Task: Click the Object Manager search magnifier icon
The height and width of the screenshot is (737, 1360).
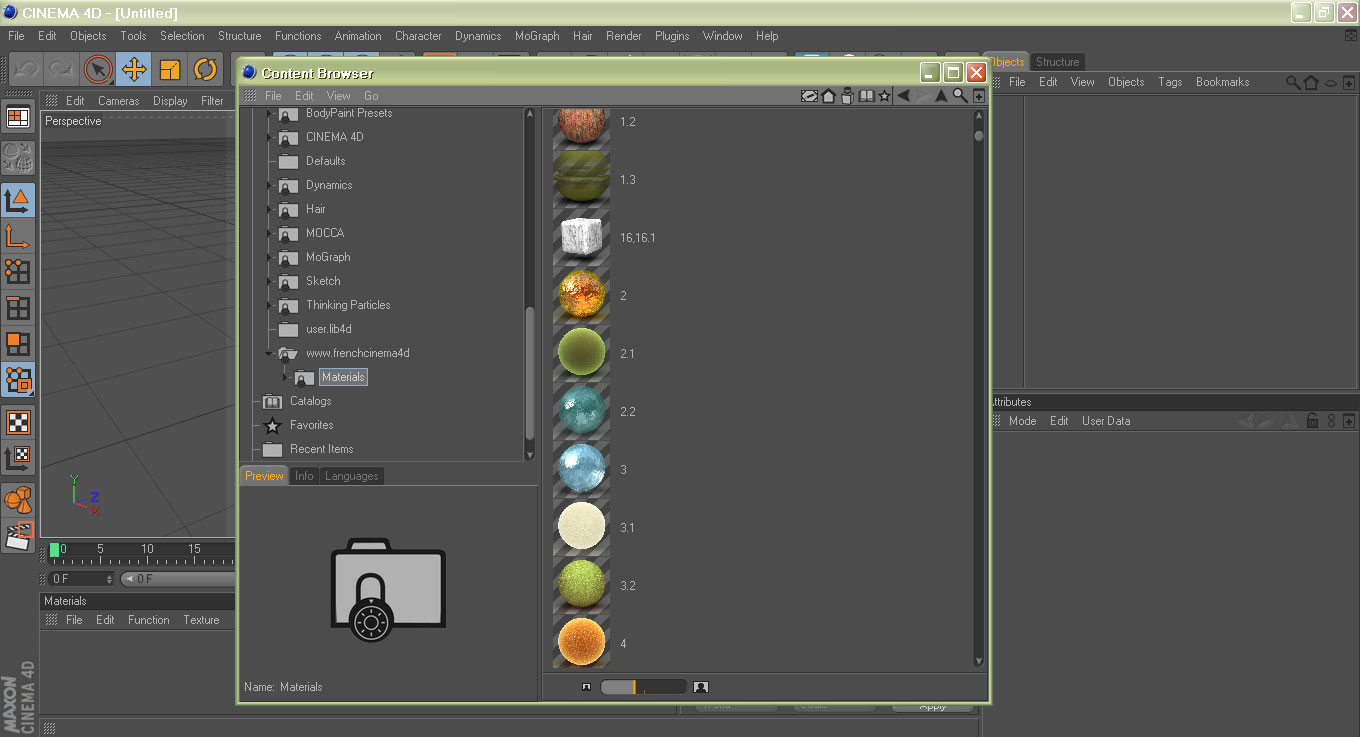Action: (x=1293, y=82)
